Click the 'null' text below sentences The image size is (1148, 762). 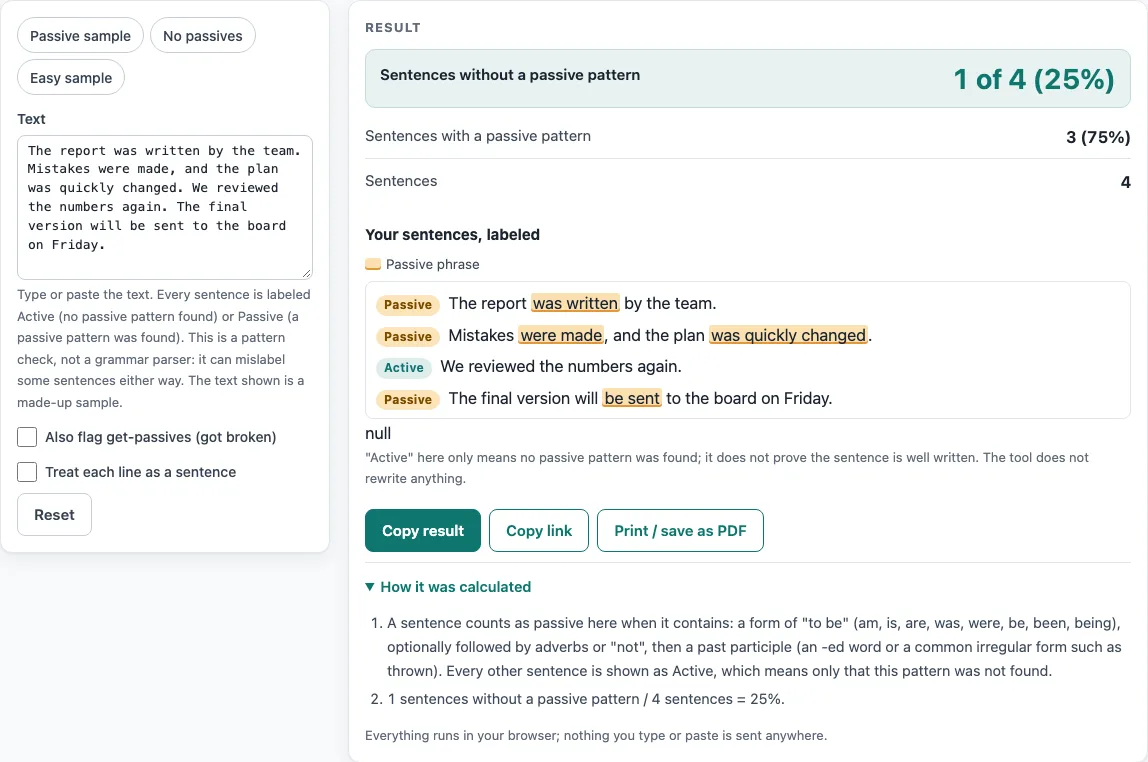click(x=378, y=433)
